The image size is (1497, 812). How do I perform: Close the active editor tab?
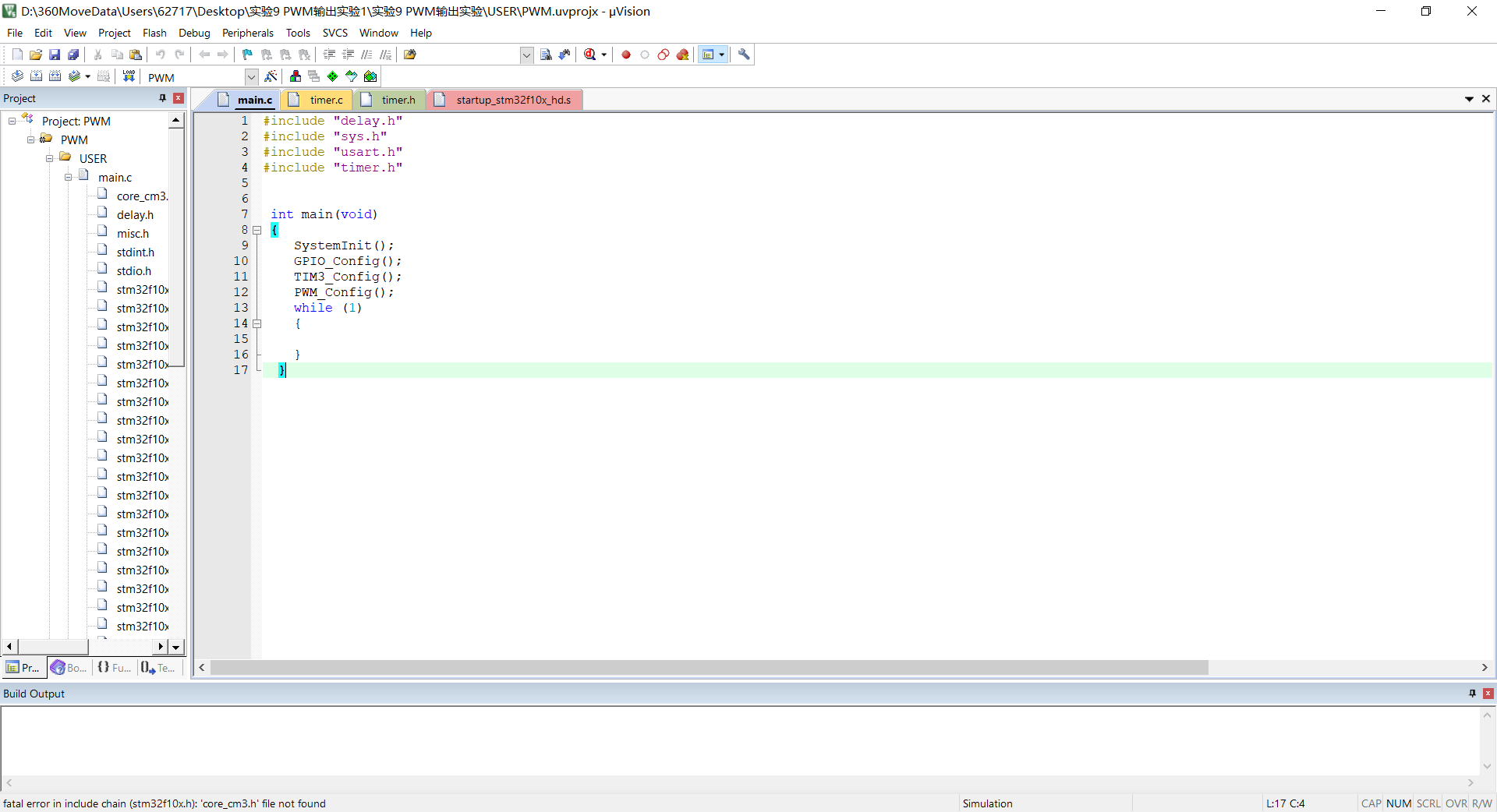coord(1486,99)
